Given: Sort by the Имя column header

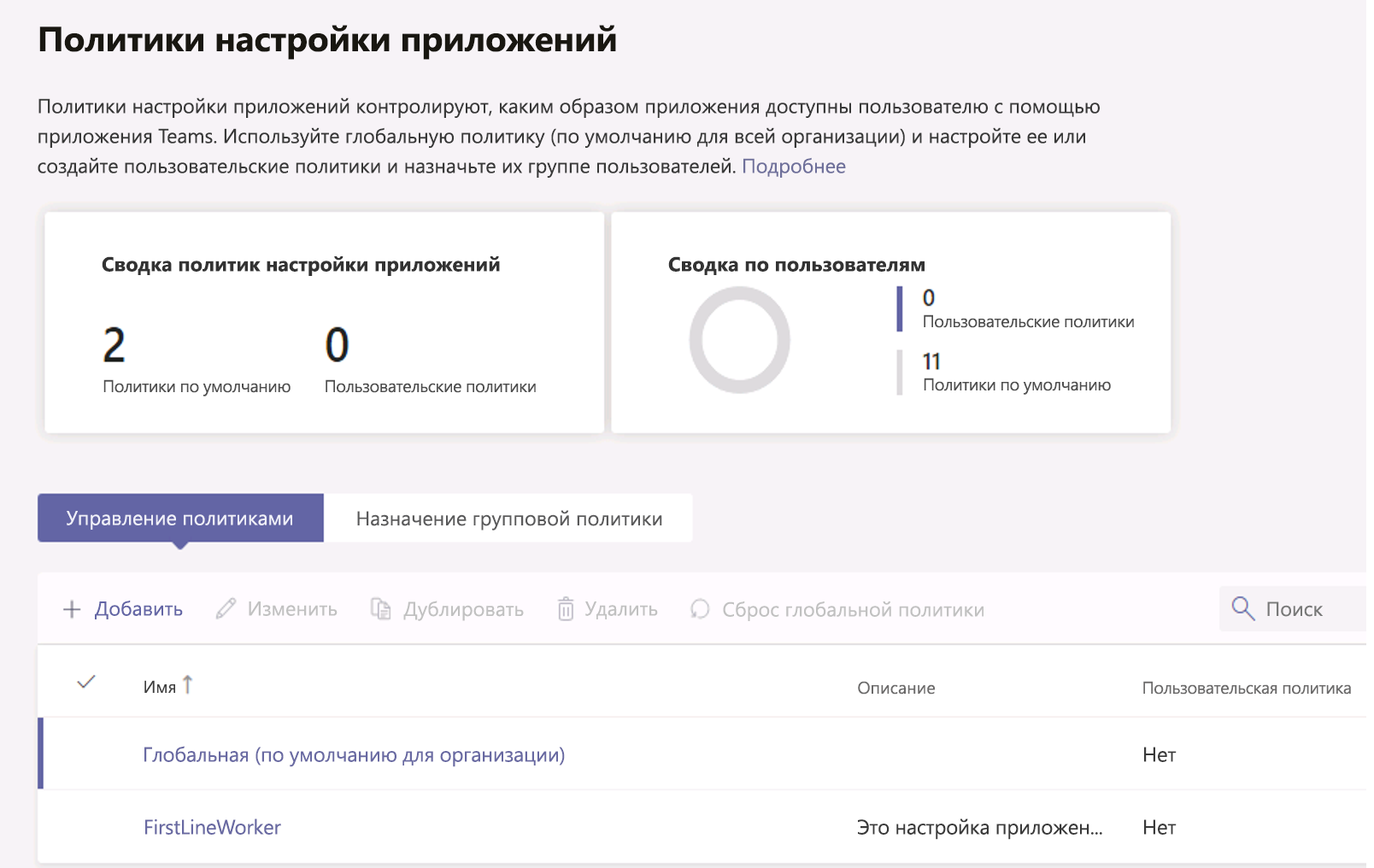Looking at the screenshot, I should [x=160, y=687].
